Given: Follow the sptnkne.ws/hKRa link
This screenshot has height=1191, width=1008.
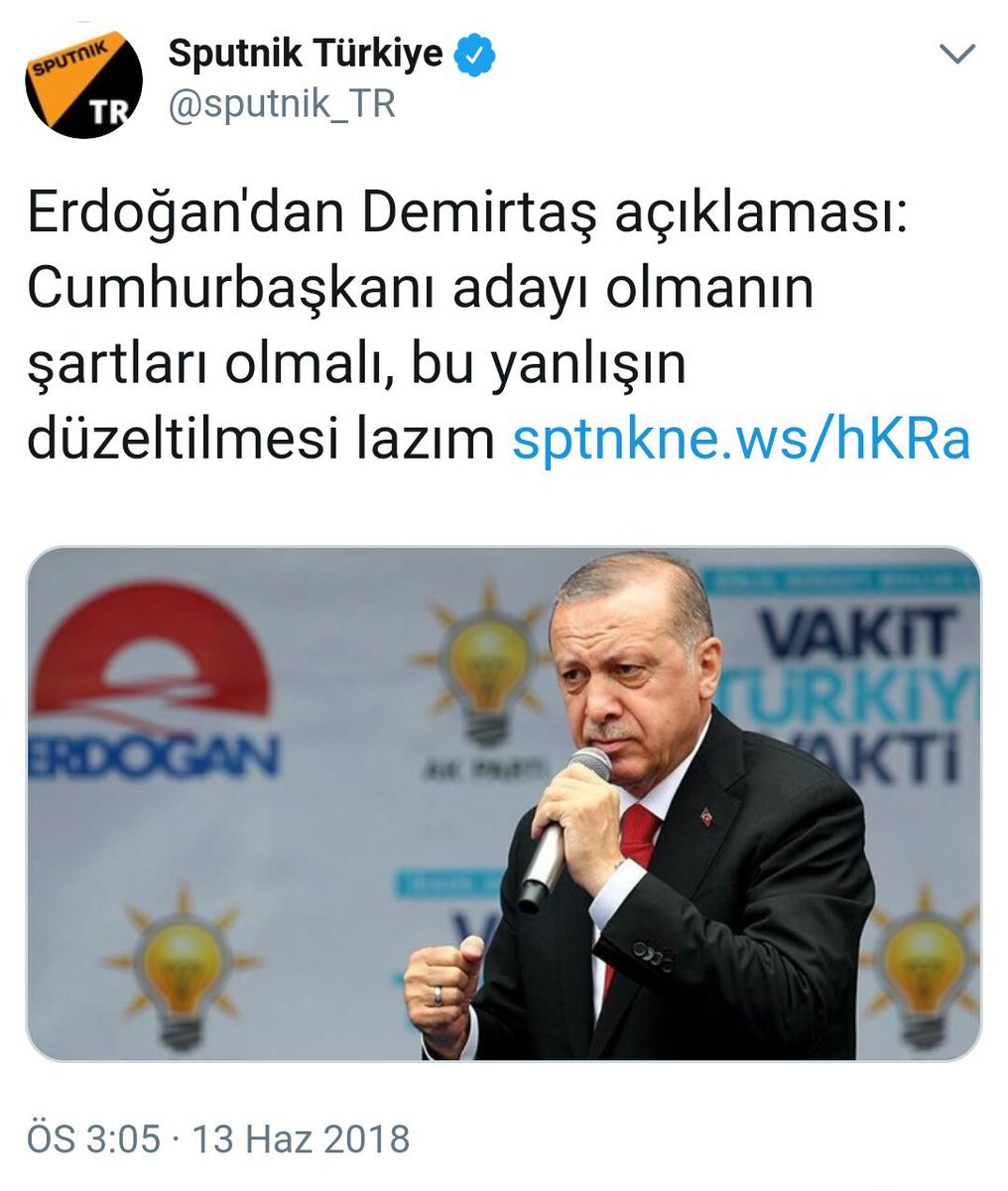Looking at the screenshot, I should [x=740, y=438].
